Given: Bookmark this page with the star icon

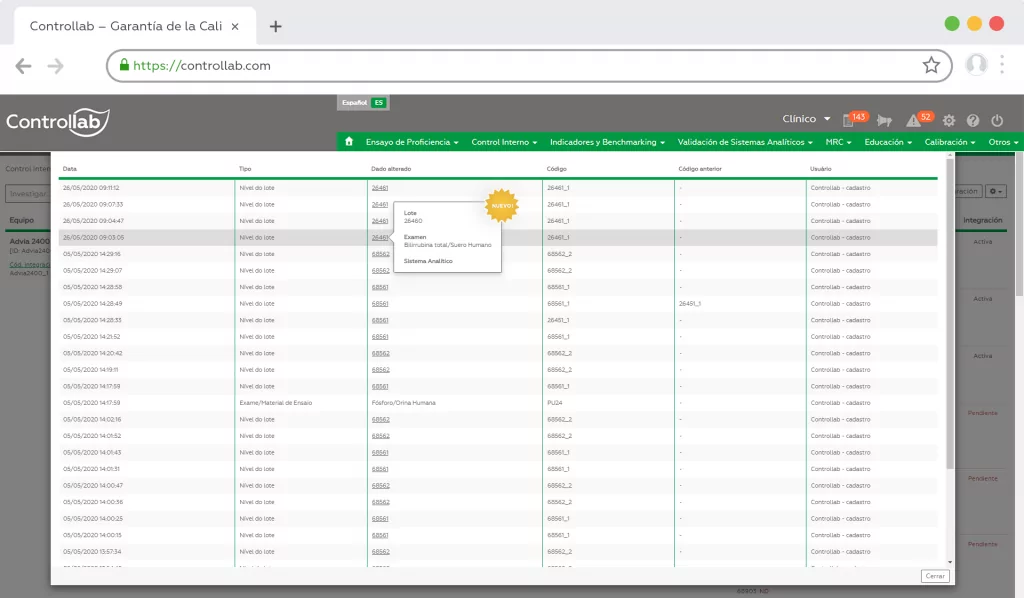Looking at the screenshot, I should pyautogui.click(x=931, y=66).
